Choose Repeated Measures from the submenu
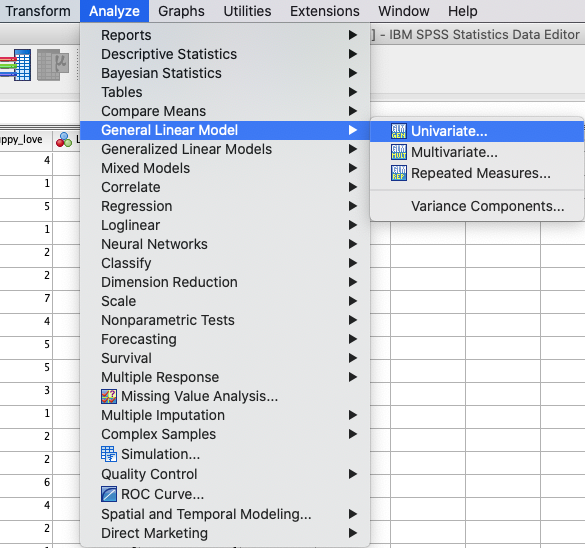Image resolution: width=585 pixels, height=548 pixels. coord(477,173)
